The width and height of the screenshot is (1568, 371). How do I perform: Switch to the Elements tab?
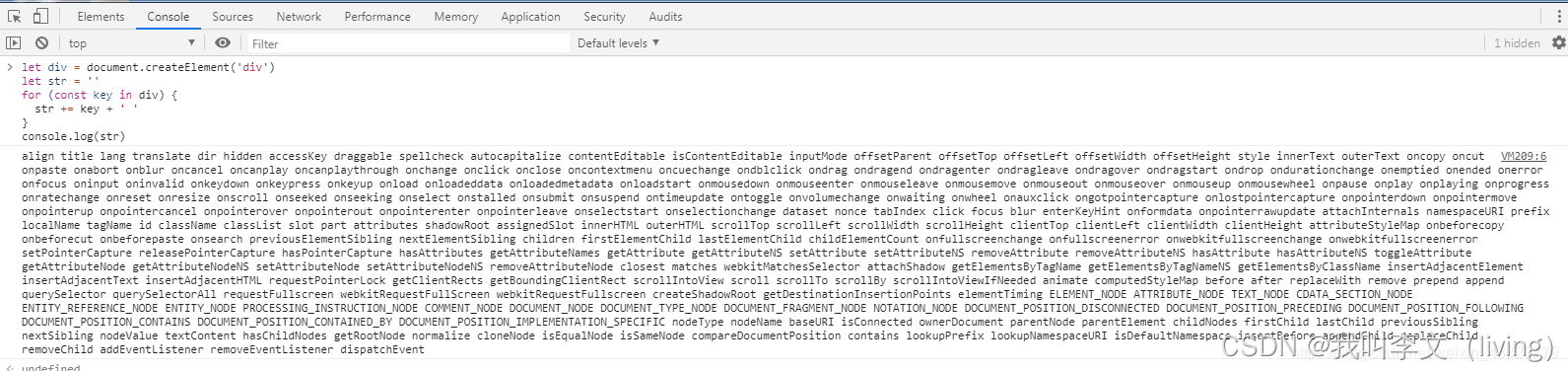(x=101, y=17)
